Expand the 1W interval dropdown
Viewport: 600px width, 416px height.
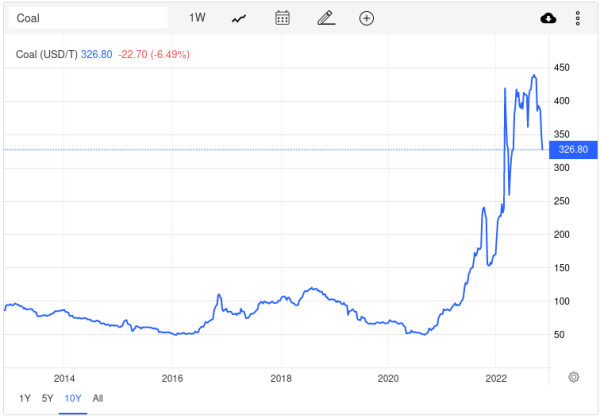[197, 18]
